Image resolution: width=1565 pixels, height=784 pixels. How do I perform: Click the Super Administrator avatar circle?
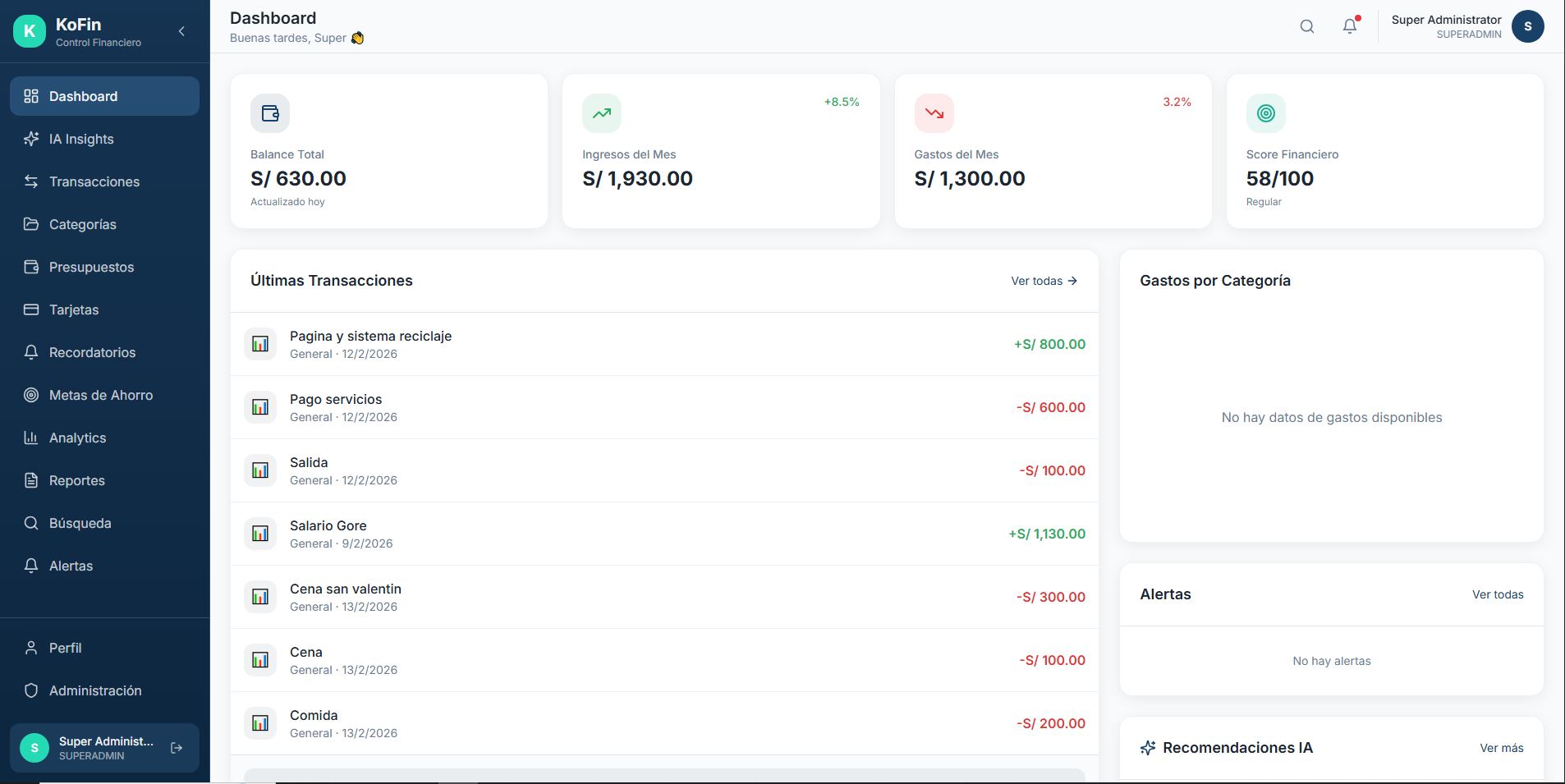[x=1528, y=25]
